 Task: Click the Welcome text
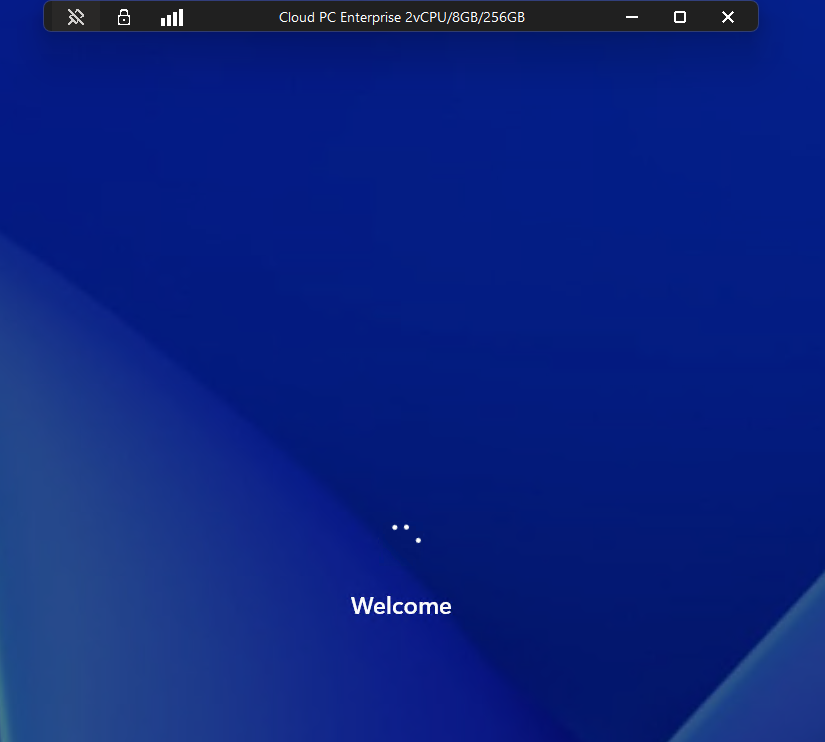pyautogui.click(x=401, y=606)
